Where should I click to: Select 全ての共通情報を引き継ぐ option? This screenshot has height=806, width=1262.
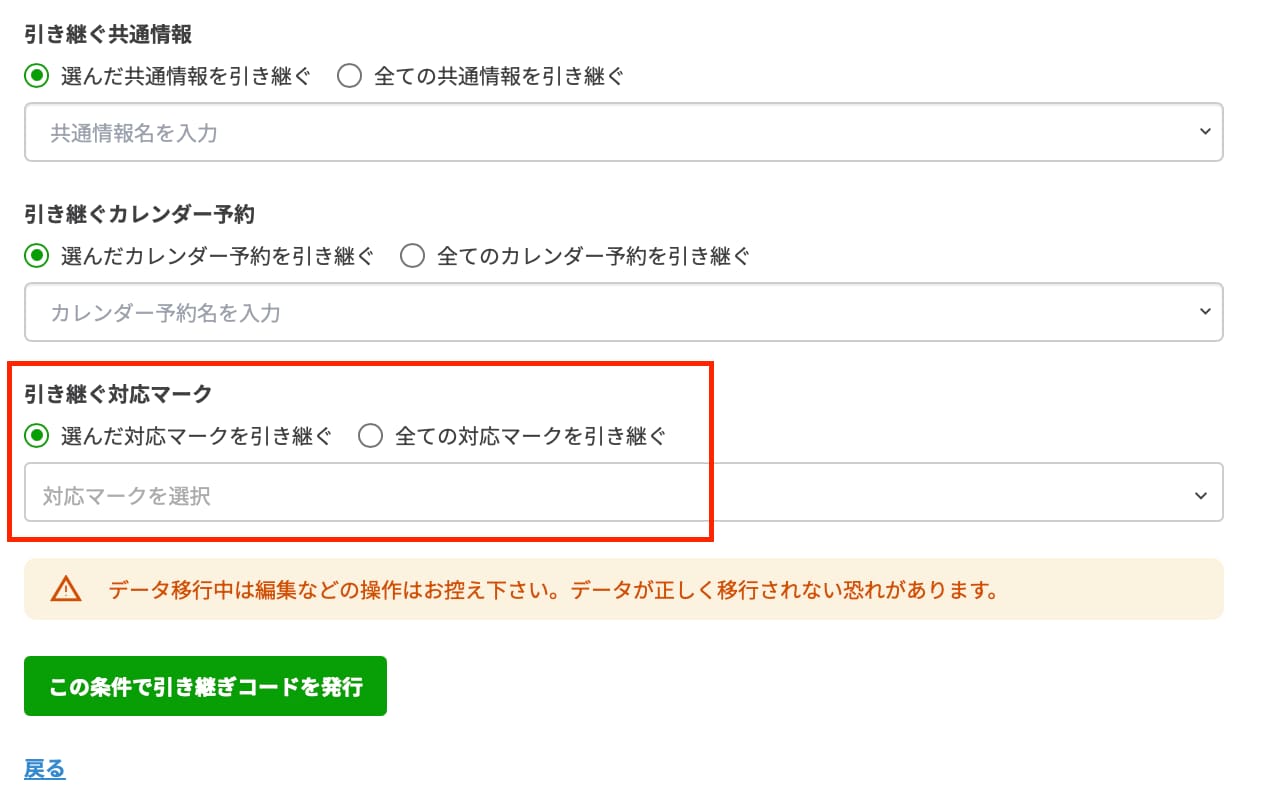[x=349, y=75]
